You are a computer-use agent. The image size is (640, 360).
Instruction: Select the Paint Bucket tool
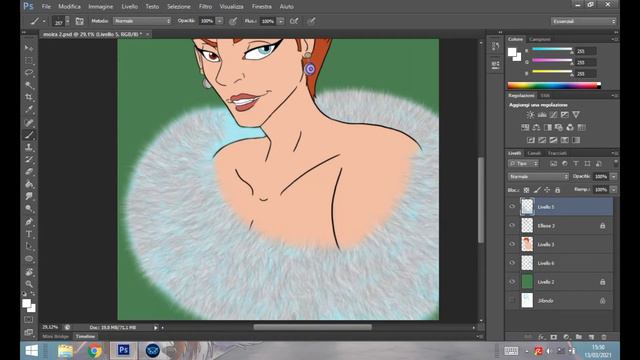click(29, 184)
